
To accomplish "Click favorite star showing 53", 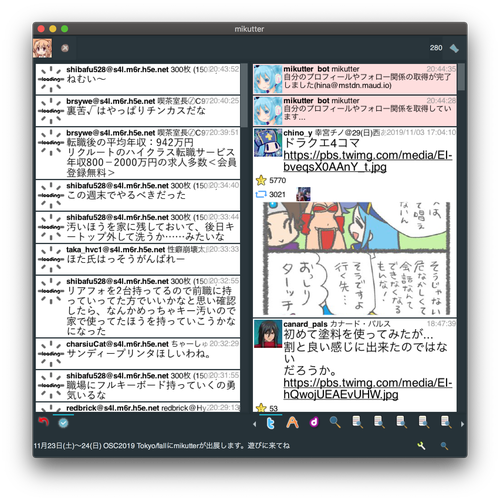I will tap(261, 408).
